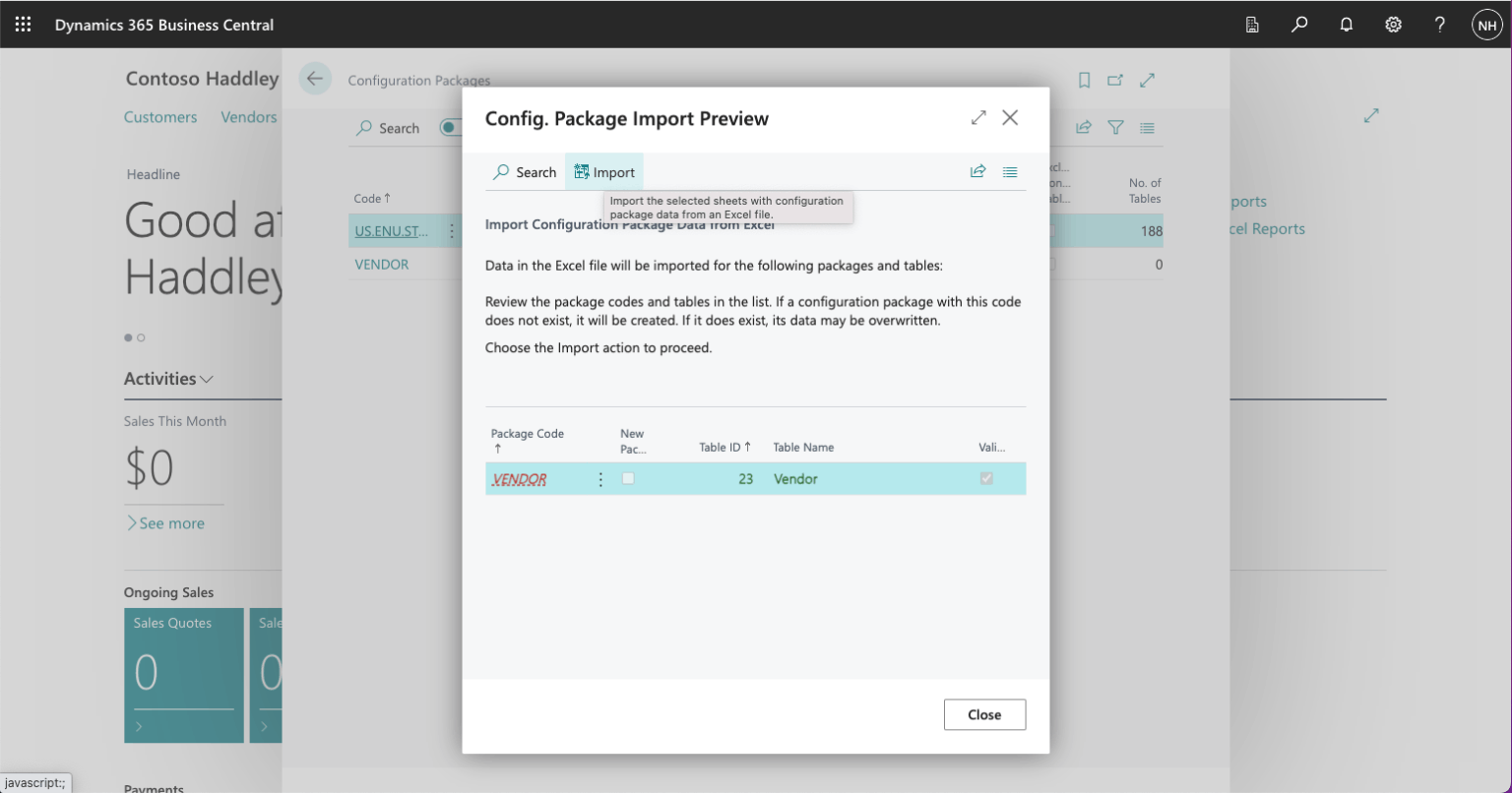Open the filter pane on Configuration Packages
Screen dimensions: 1512x793
[x=1115, y=127]
